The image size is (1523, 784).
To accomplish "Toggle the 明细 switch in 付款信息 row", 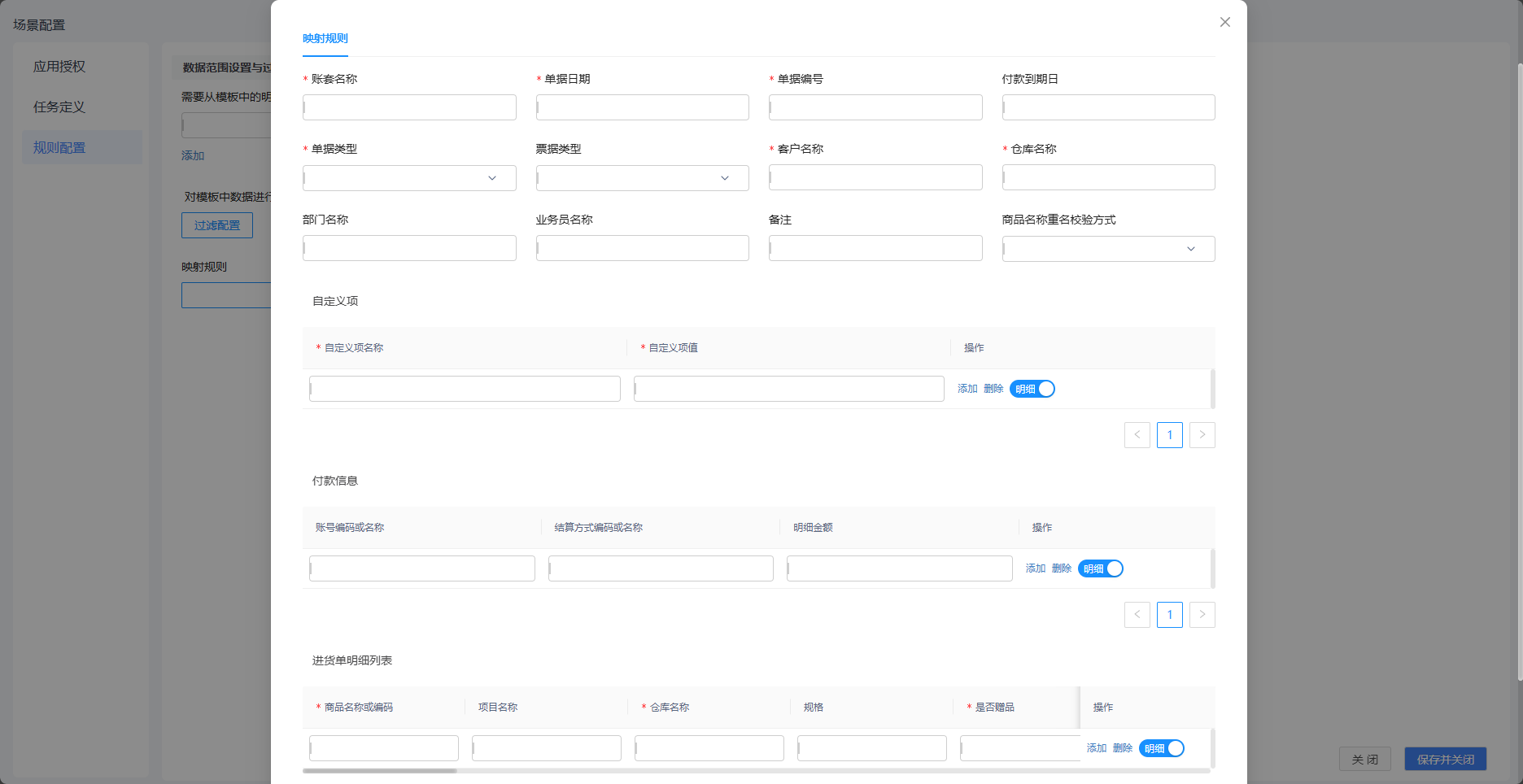I will click(1101, 568).
